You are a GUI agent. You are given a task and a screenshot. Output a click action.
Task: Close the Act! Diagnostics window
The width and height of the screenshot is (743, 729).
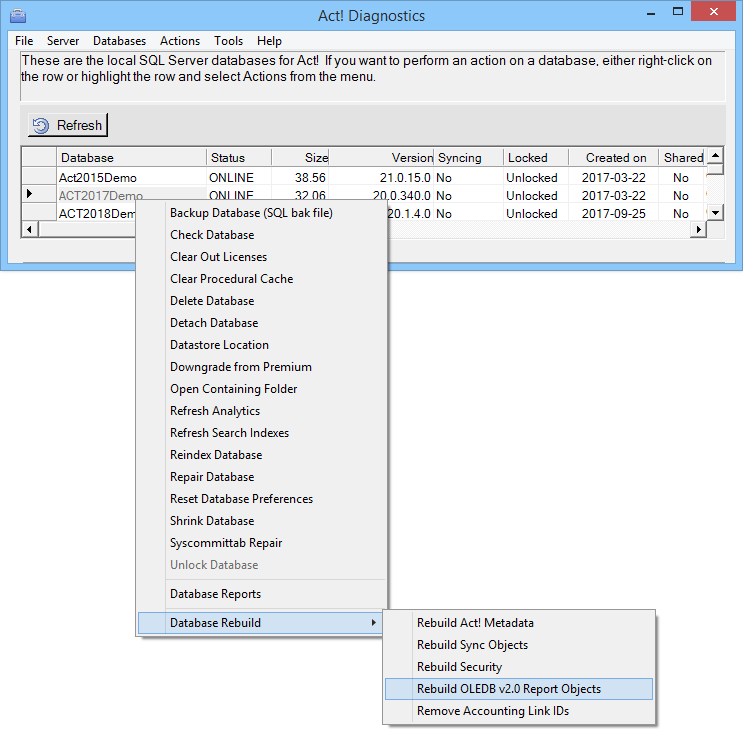(x=714, y=12)
